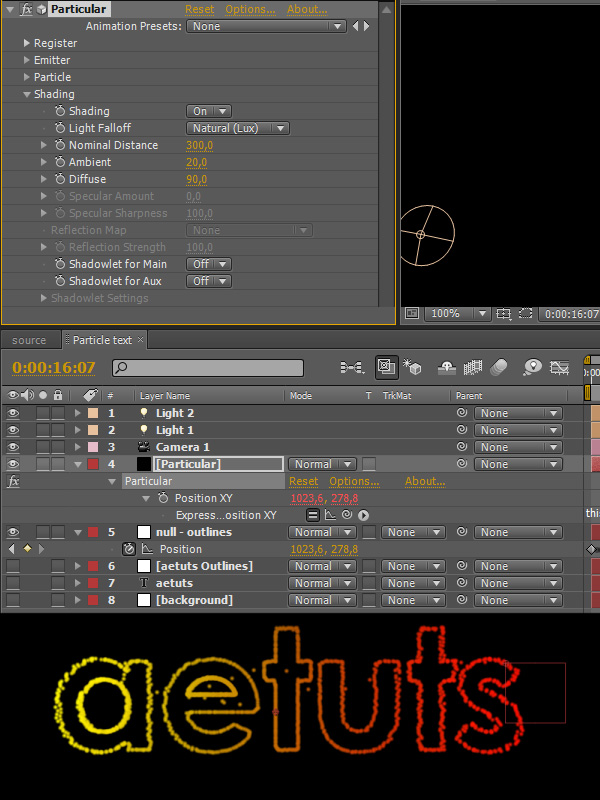Open the viewer 100% magnification dropdown
This screenshot has height=800, width=600.
pyautogui.click(x=458, y=313)
